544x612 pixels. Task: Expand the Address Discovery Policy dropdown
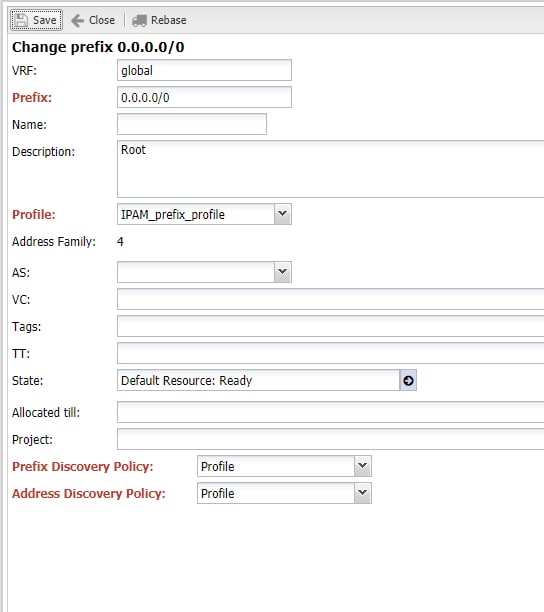(x=363, y=493)
